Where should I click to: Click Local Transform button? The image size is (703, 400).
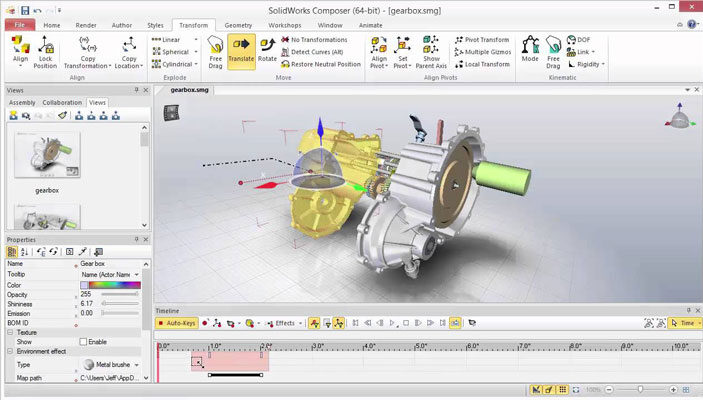482,64
